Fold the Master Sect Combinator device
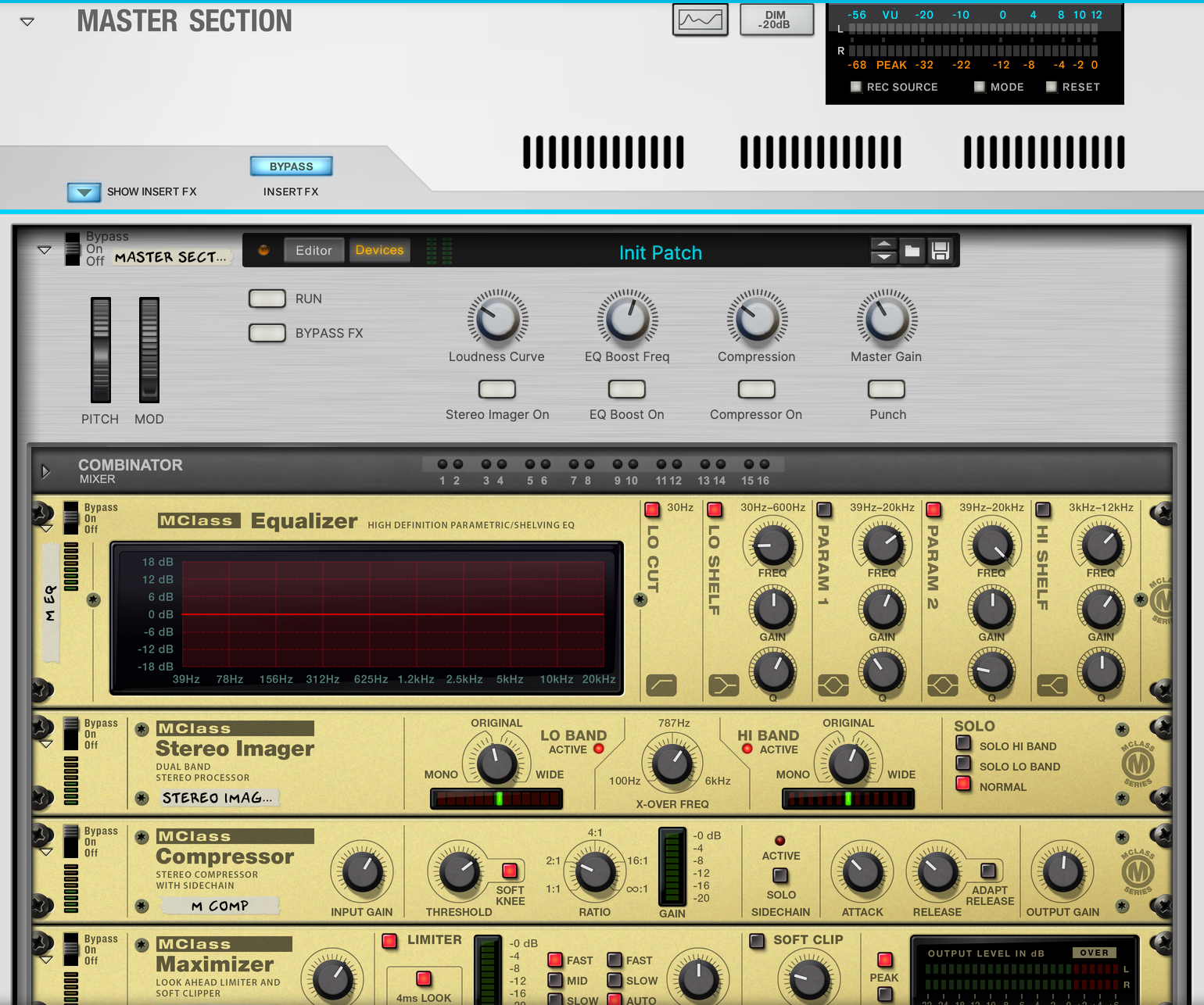The height and width of the screenshot is (1005, 1204). 45,250
